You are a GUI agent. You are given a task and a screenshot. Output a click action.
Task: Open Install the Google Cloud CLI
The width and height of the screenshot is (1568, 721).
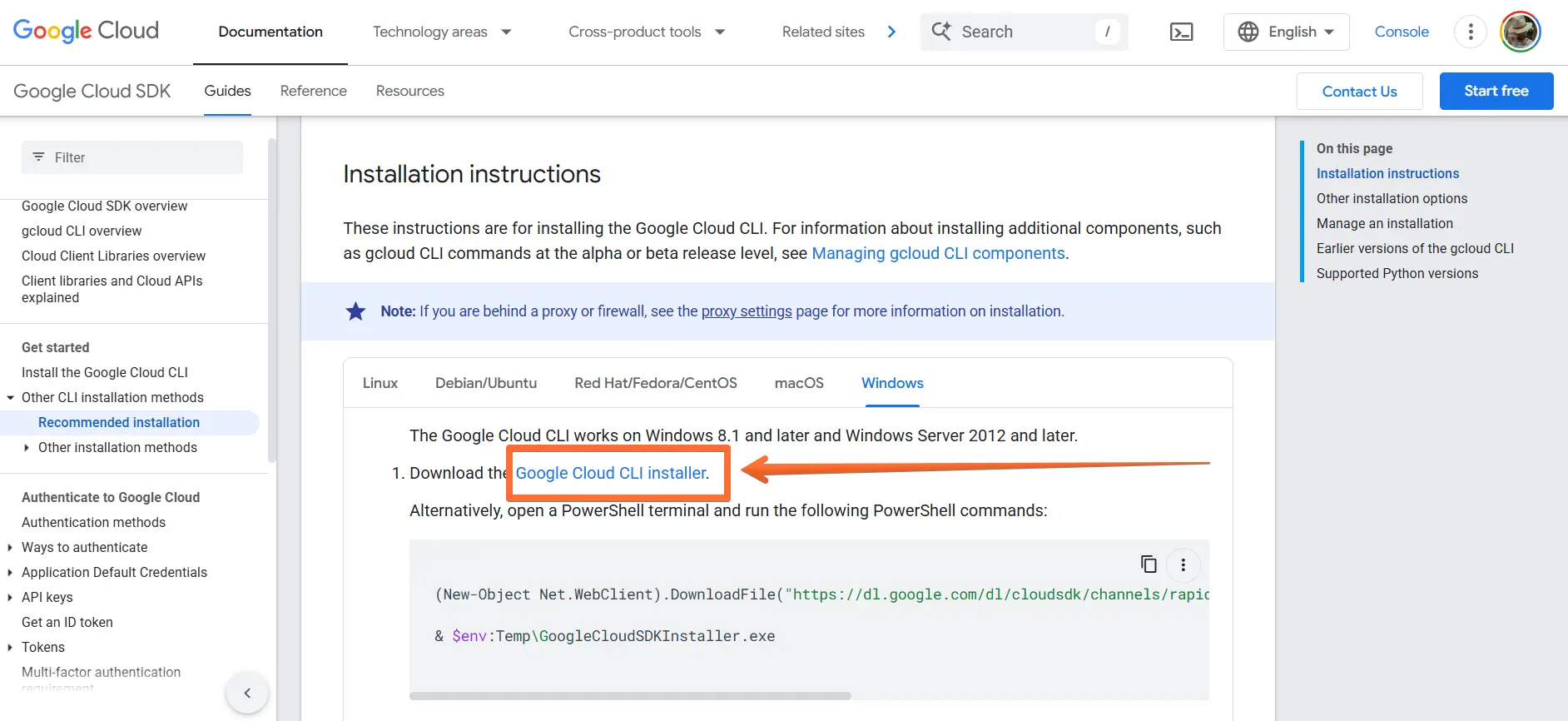[x=105, y=372]
